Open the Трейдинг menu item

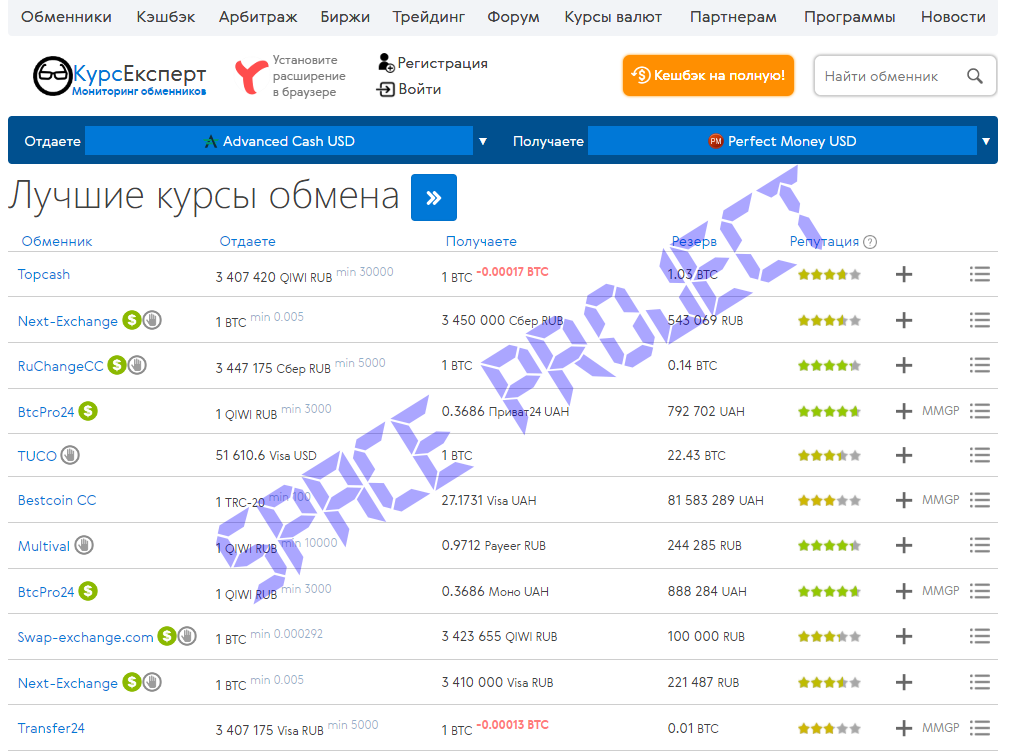[428, 17]
